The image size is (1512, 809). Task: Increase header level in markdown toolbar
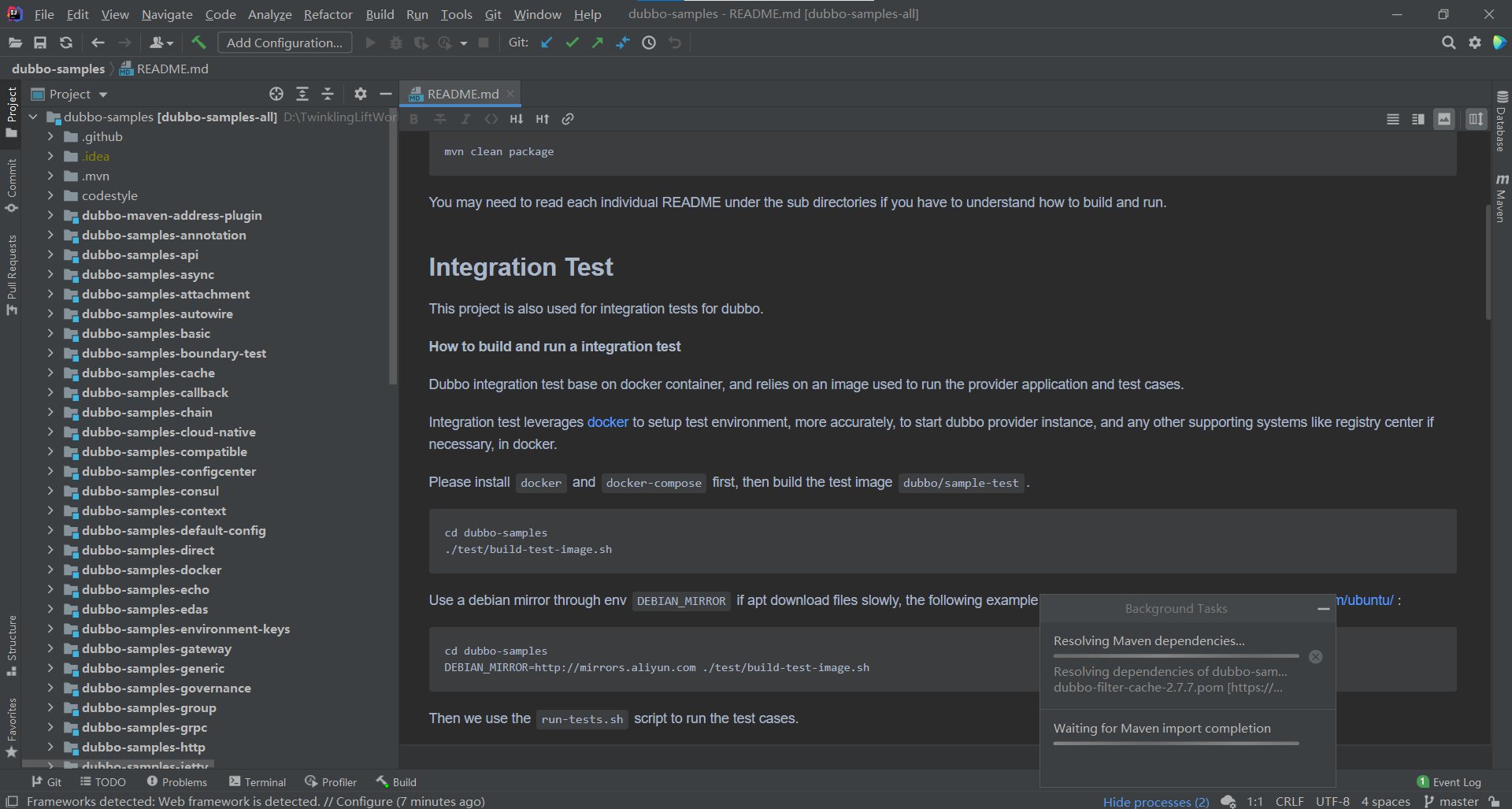click(543, 119)
